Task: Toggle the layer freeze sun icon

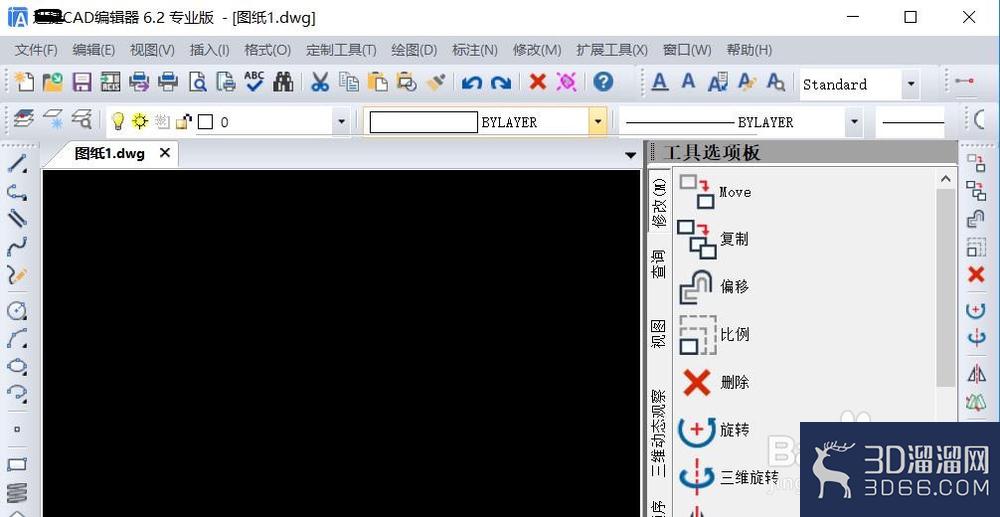Action: (139, 122)
